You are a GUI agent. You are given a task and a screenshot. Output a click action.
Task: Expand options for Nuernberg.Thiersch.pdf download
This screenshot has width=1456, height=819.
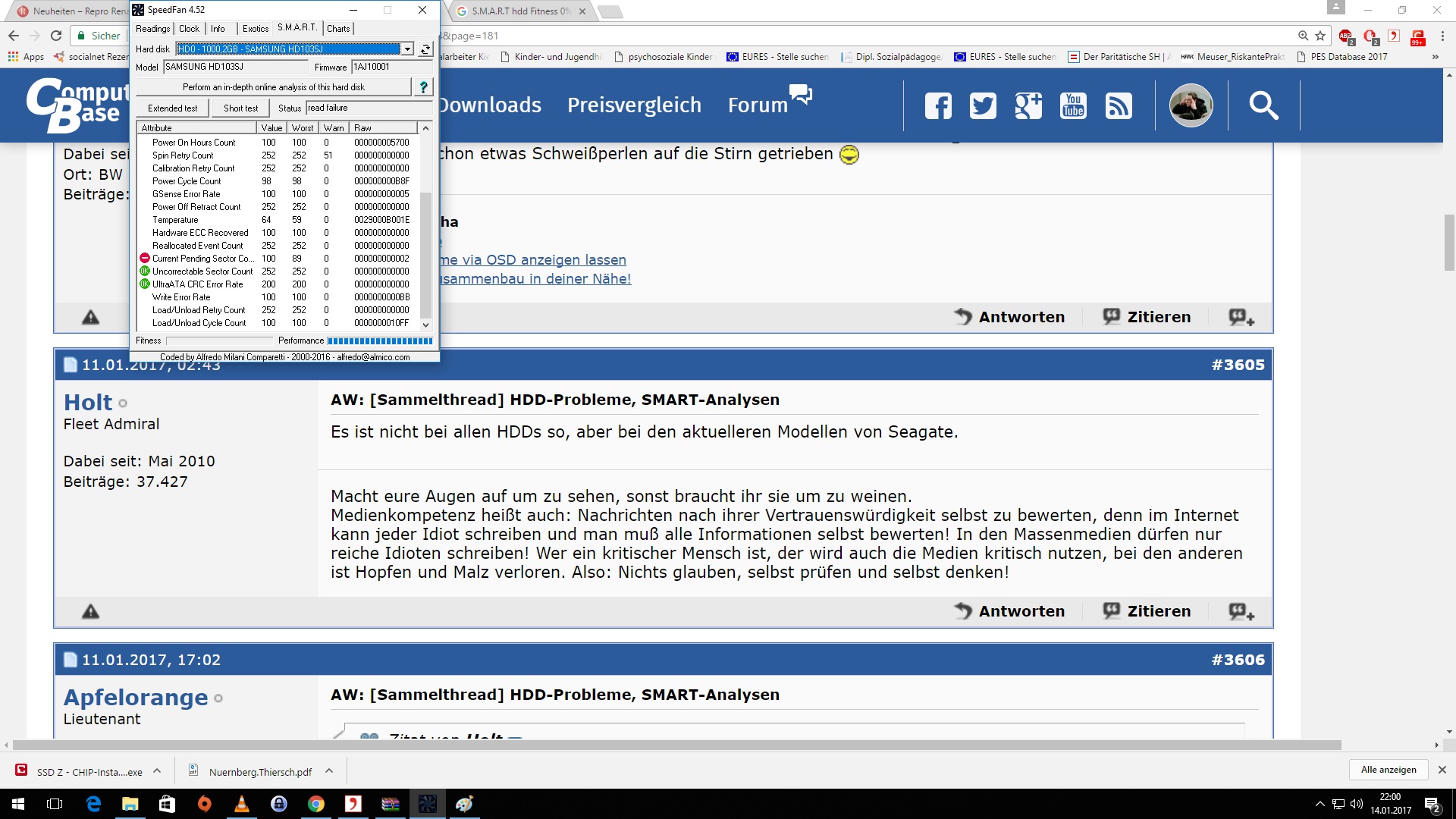pos(329,771)
